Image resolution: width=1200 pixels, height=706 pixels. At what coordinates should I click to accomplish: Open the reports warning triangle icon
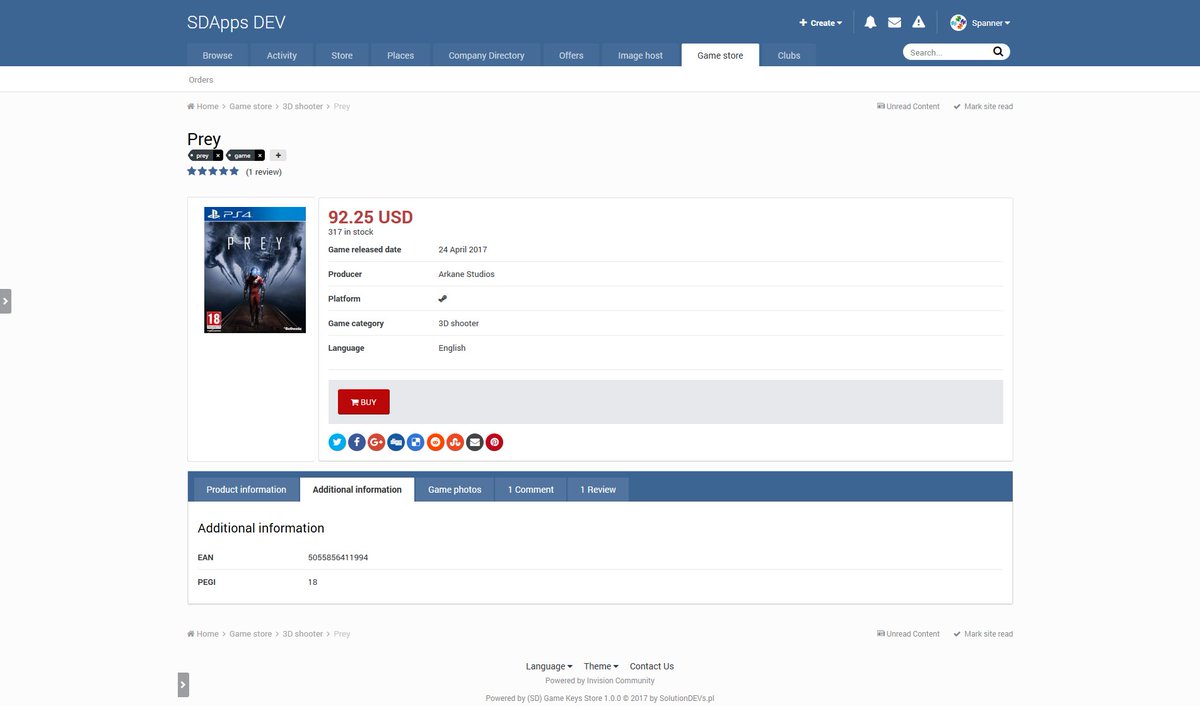tap(919, 22)
